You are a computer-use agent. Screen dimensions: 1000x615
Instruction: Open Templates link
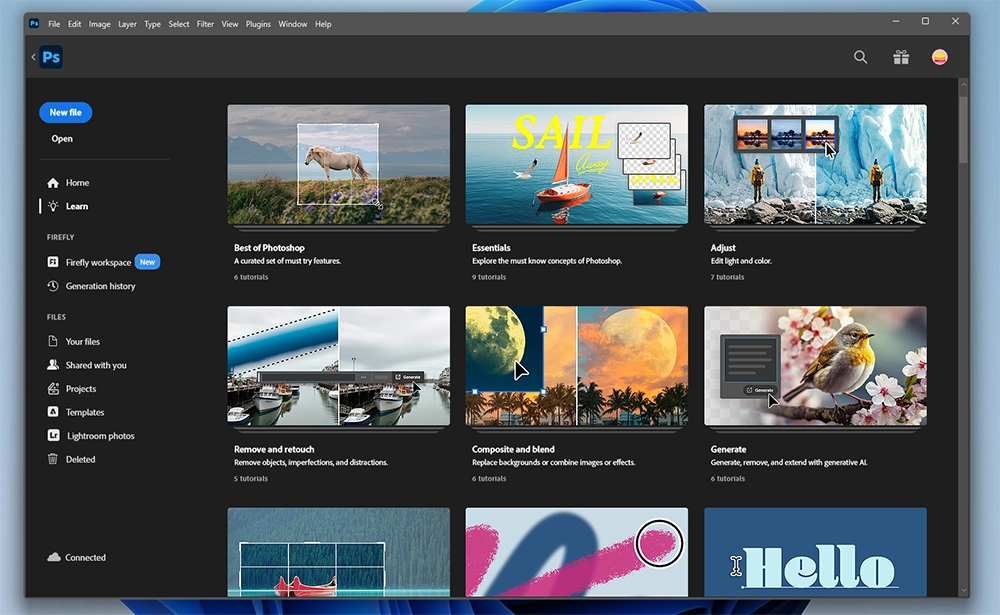[85, 412]
